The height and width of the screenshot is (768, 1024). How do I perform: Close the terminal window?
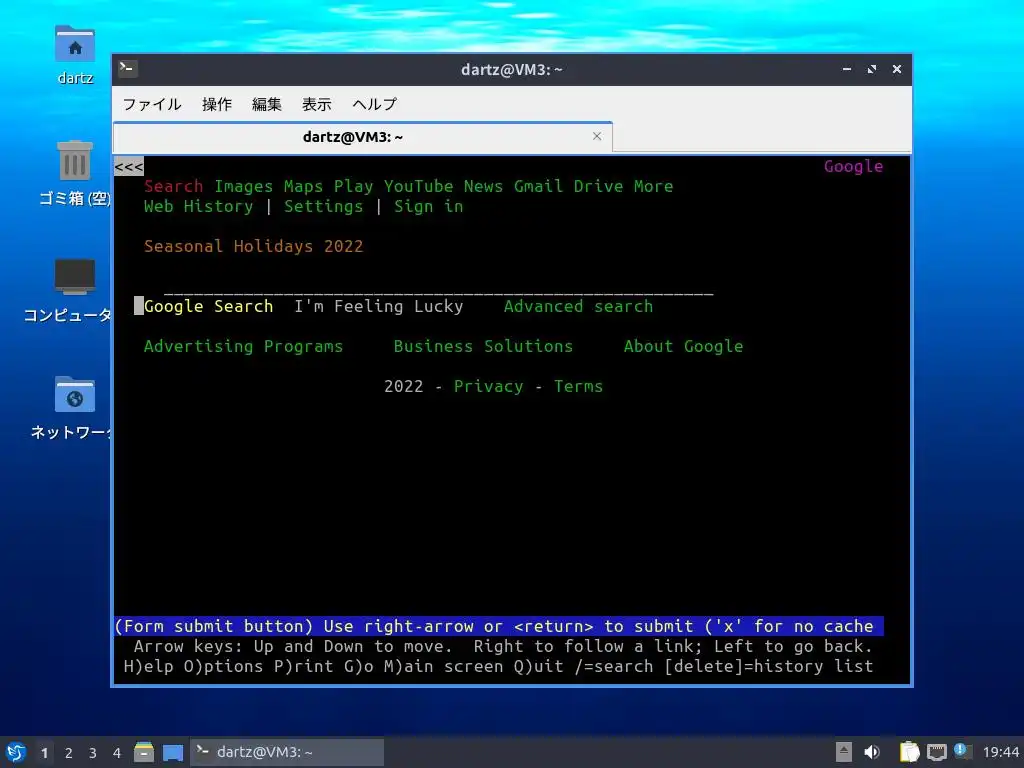coord(897,69)
